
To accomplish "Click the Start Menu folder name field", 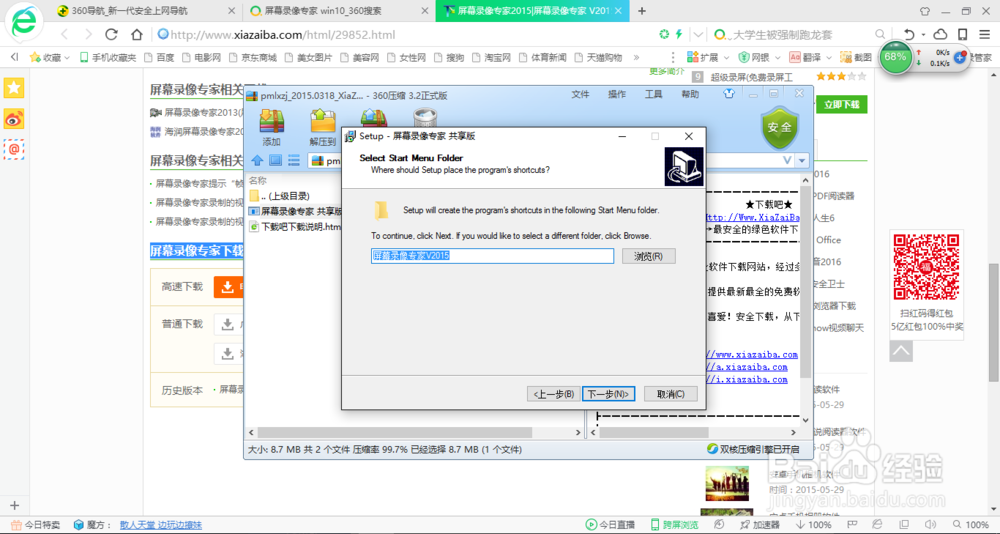I will point(492,256).
